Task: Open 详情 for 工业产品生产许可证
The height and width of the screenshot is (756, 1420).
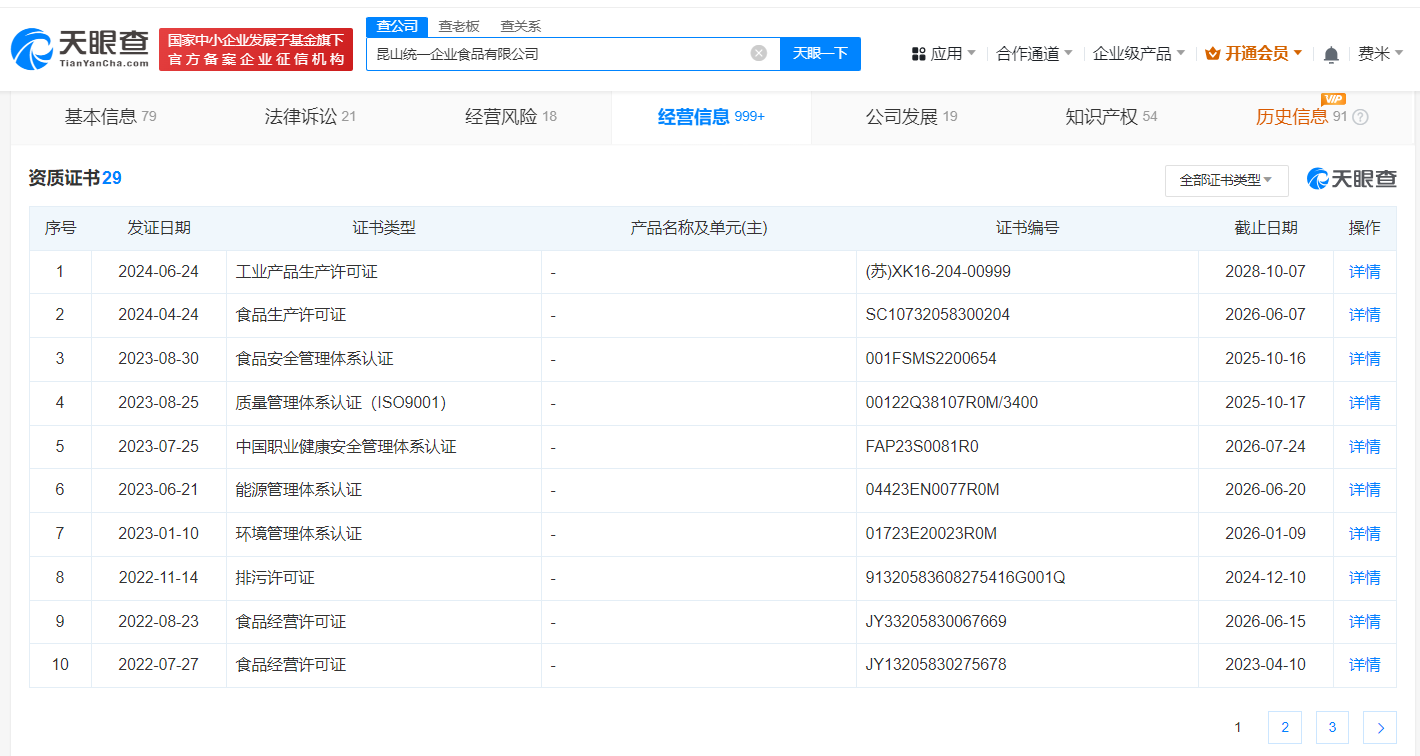Action: click(x=1364, y=272)
